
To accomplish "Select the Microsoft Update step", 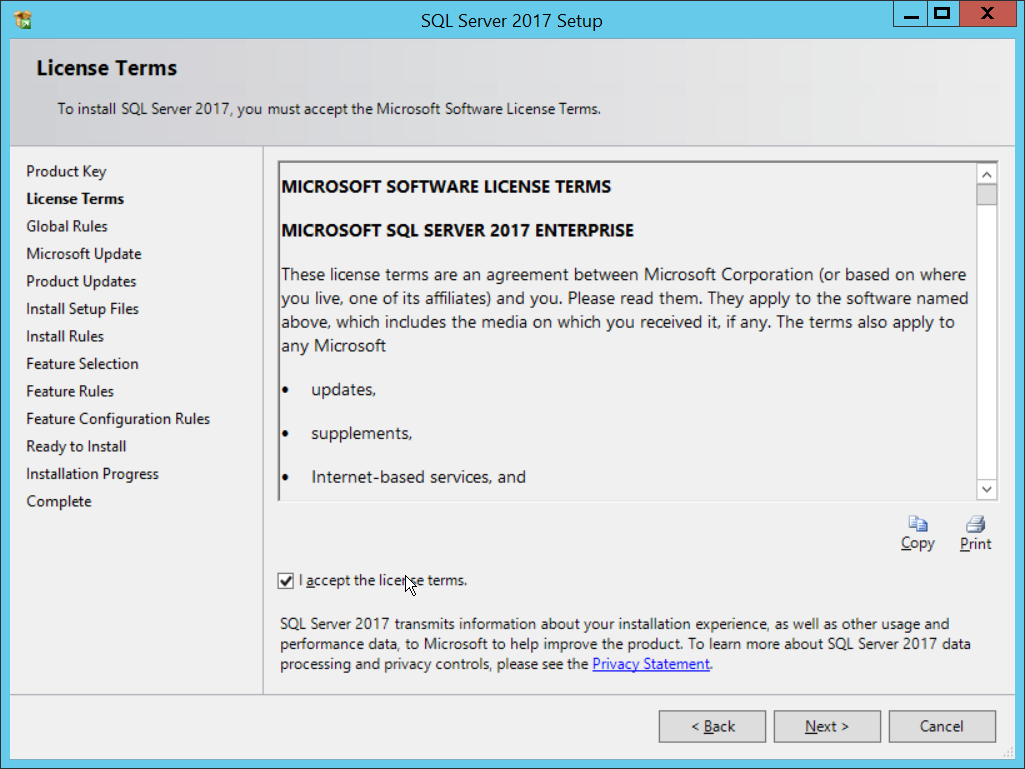I will point(84,254).
